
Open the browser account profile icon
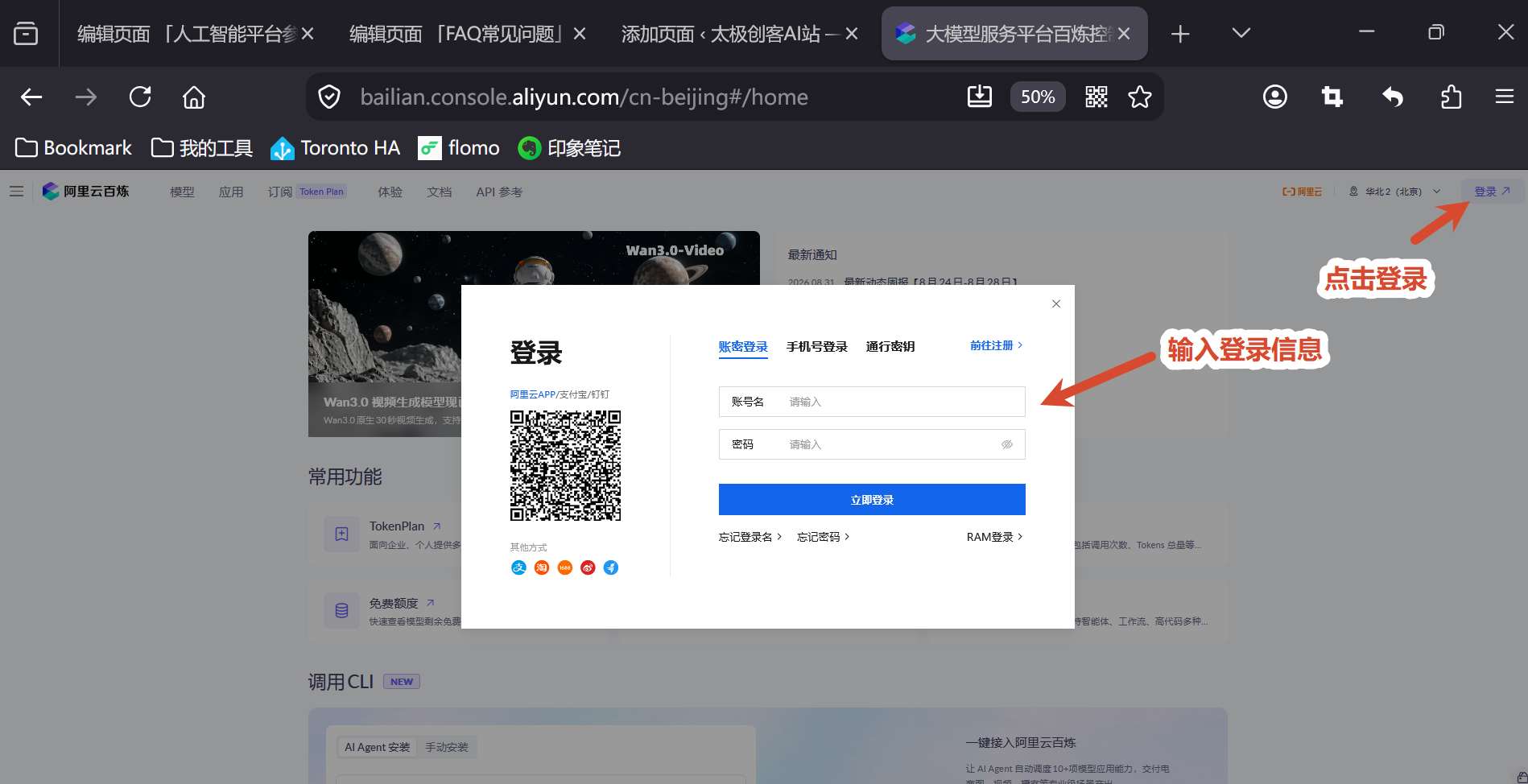tap(1275, 97)
